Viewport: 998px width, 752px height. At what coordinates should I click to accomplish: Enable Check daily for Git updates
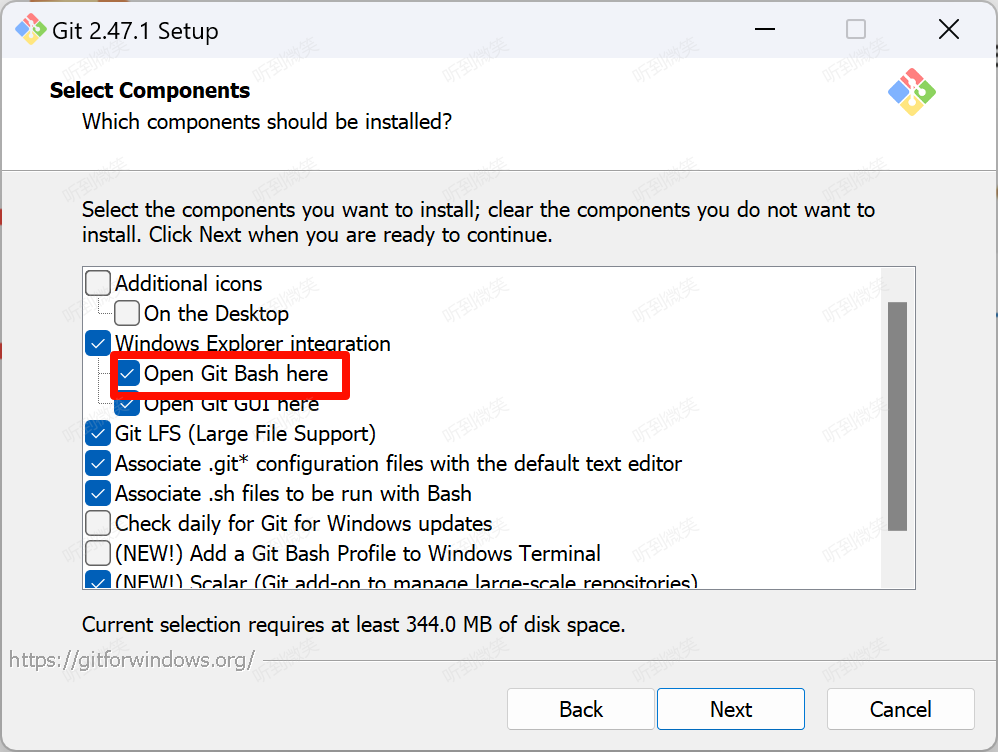[x=98, y=523]
